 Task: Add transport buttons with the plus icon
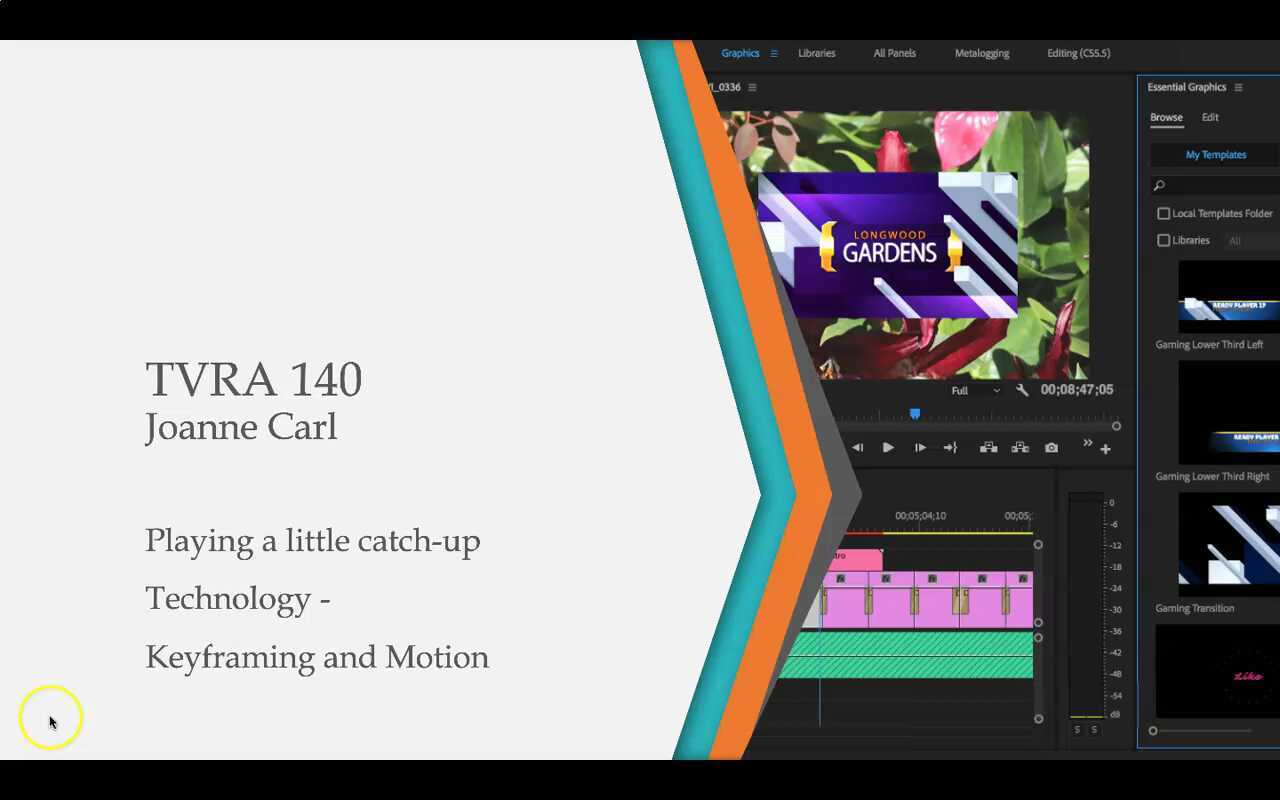(1105, 449)
